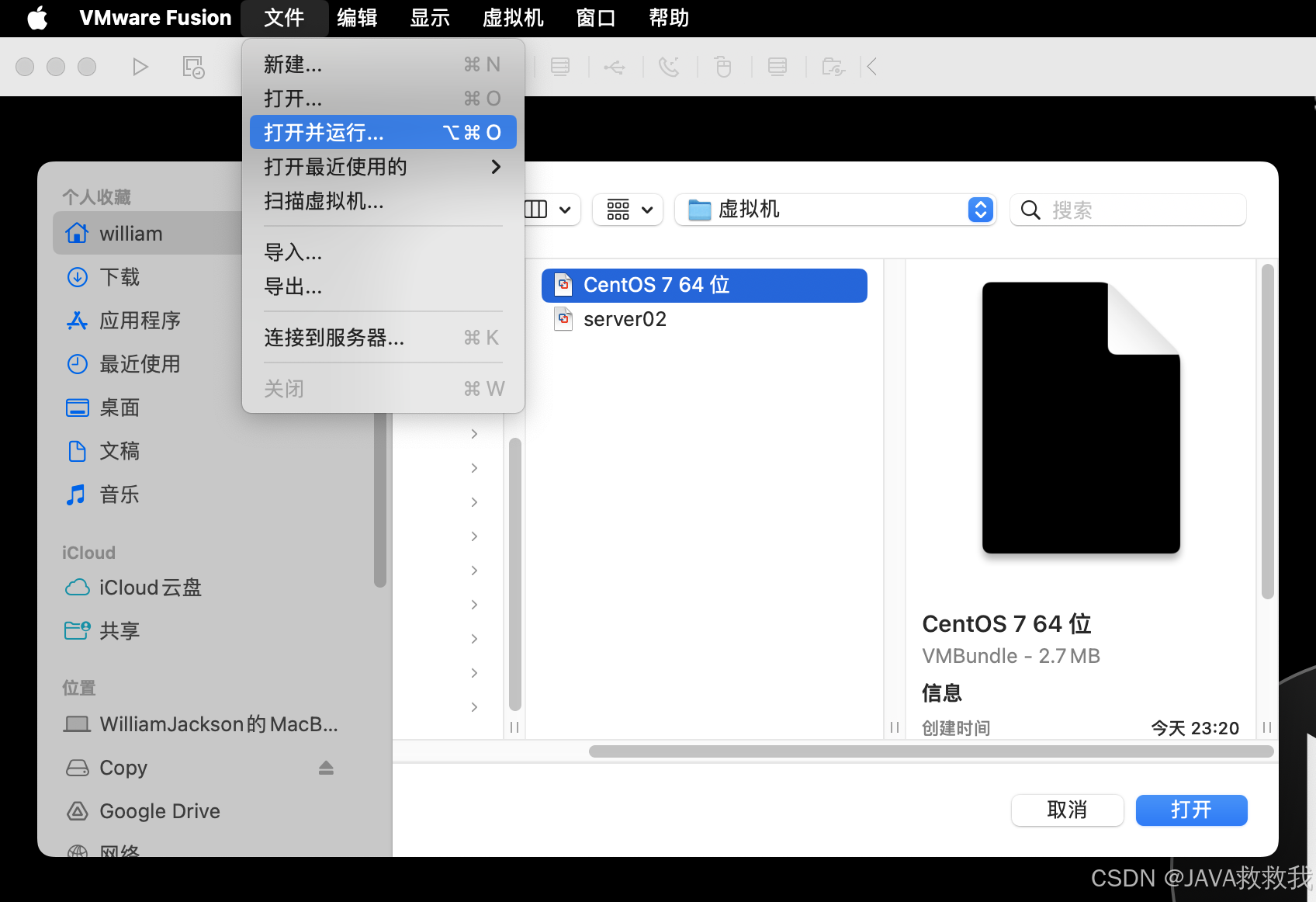Click the 搜索 search field
Screen dimensions: 1316x902
pos(1128,210)
